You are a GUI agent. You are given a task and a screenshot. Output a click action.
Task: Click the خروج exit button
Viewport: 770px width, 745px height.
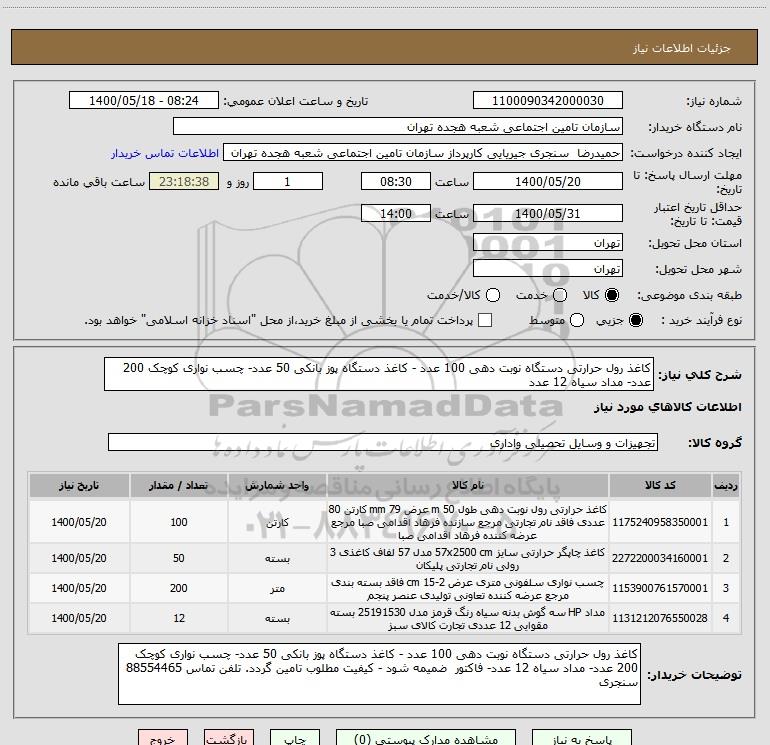tap(163, 738)
